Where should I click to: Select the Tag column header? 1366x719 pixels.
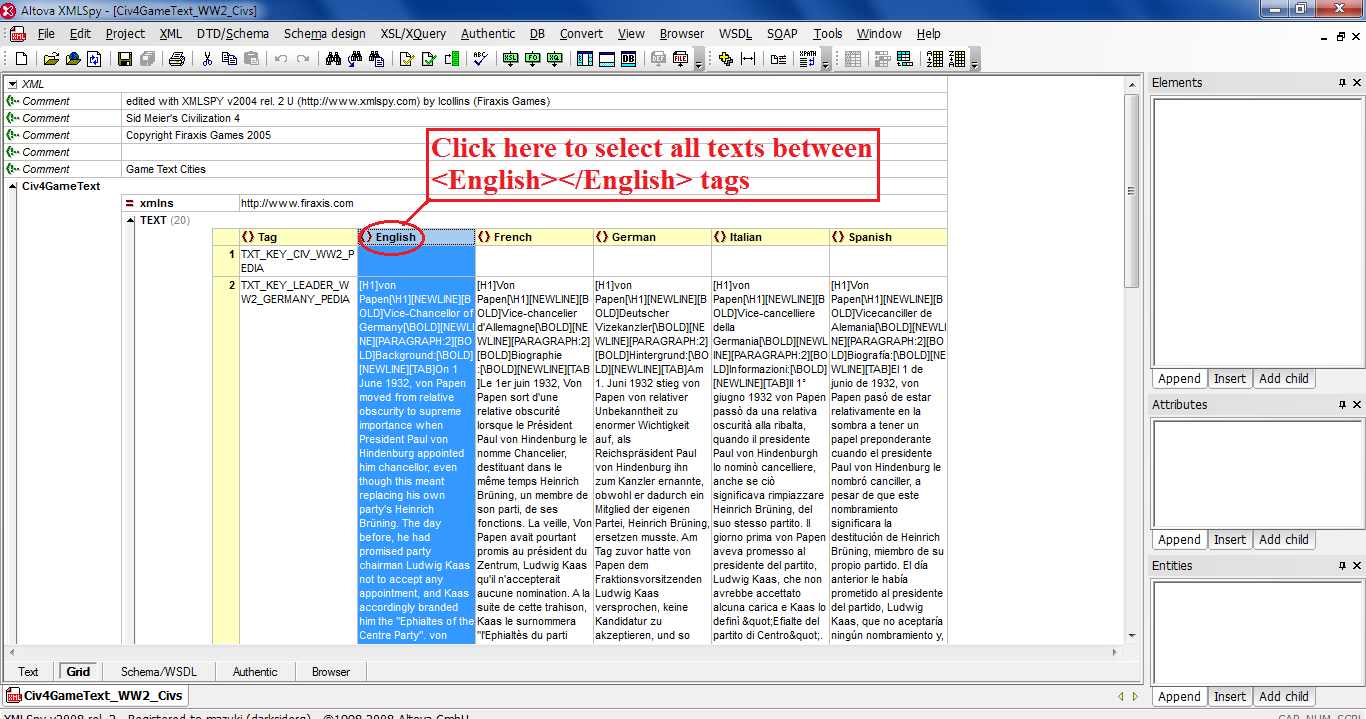[298, 237]
